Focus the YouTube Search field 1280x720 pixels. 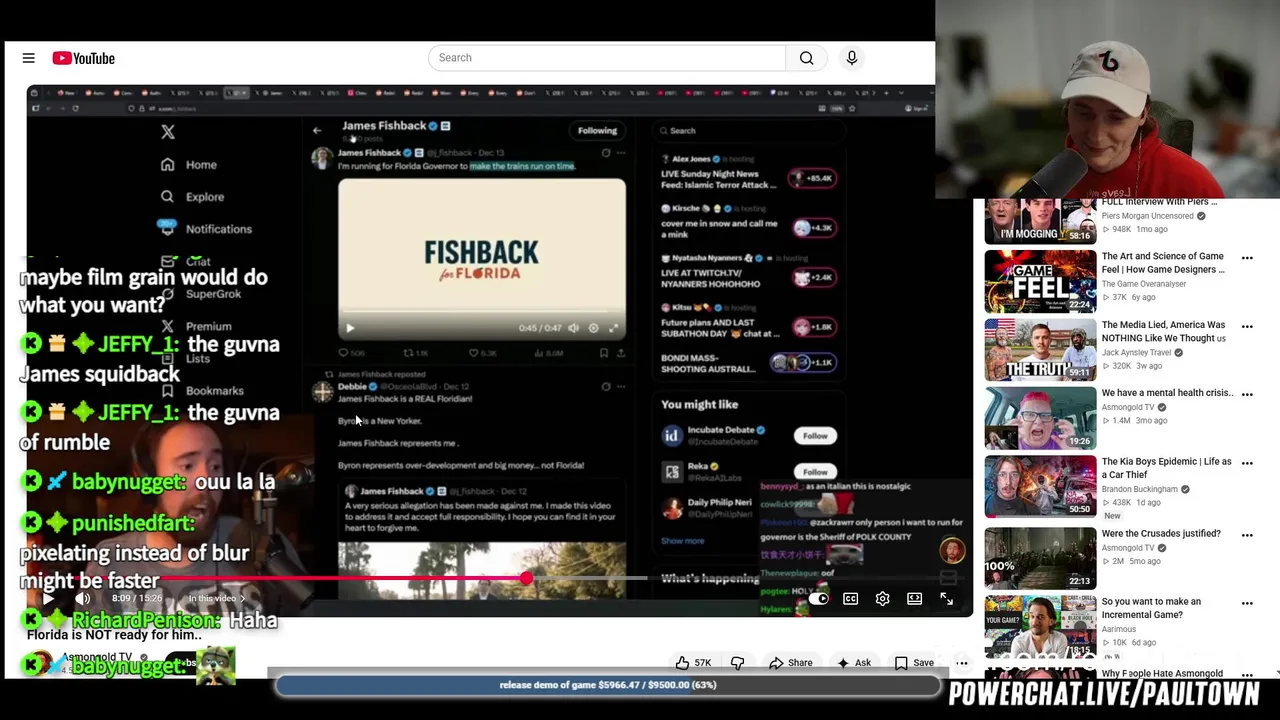point(607,58)
